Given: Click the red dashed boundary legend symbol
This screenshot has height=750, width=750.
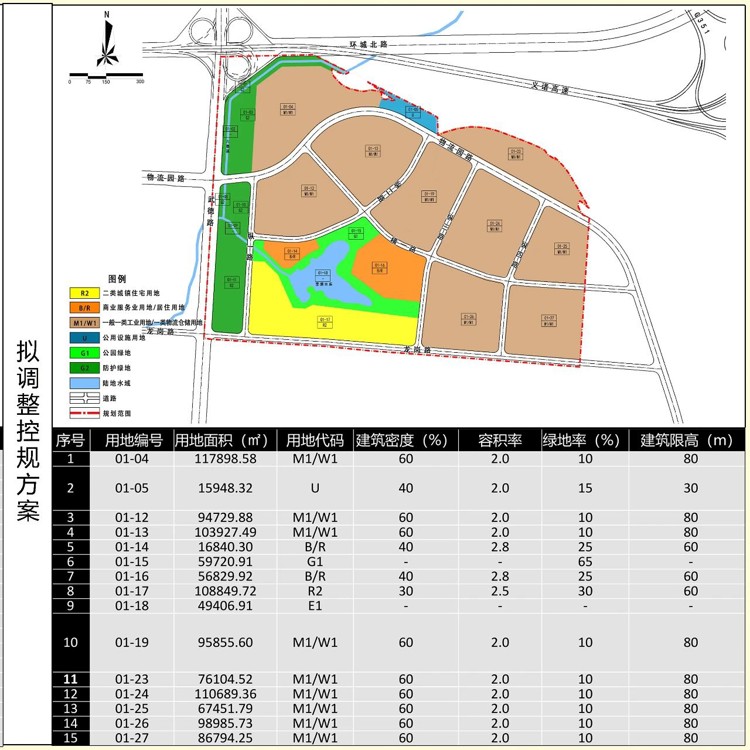Looking at the screenshot, I should point(85,413).
